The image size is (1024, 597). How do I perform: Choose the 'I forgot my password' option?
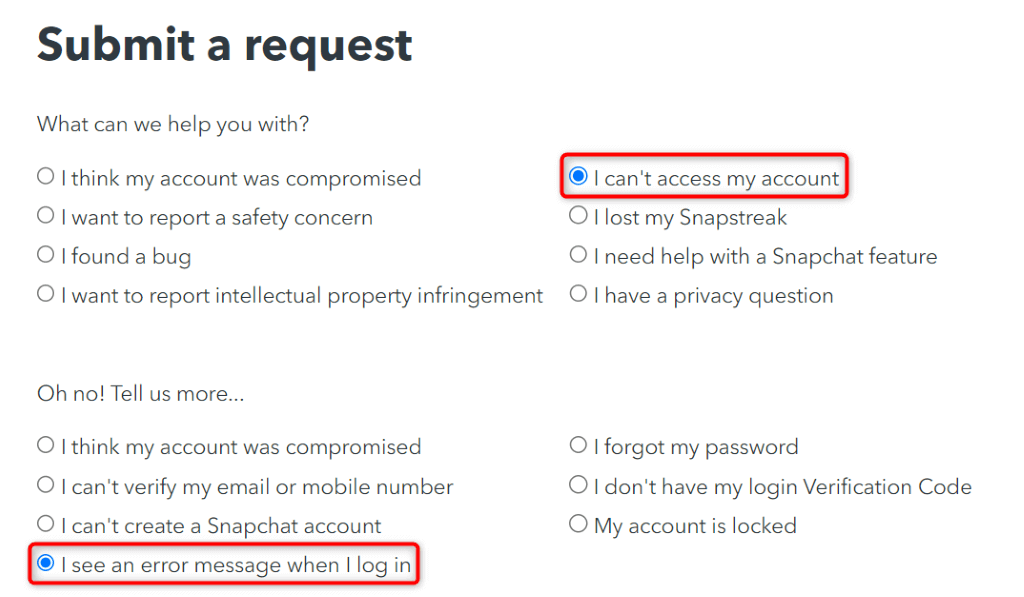[x=578, y=446]
